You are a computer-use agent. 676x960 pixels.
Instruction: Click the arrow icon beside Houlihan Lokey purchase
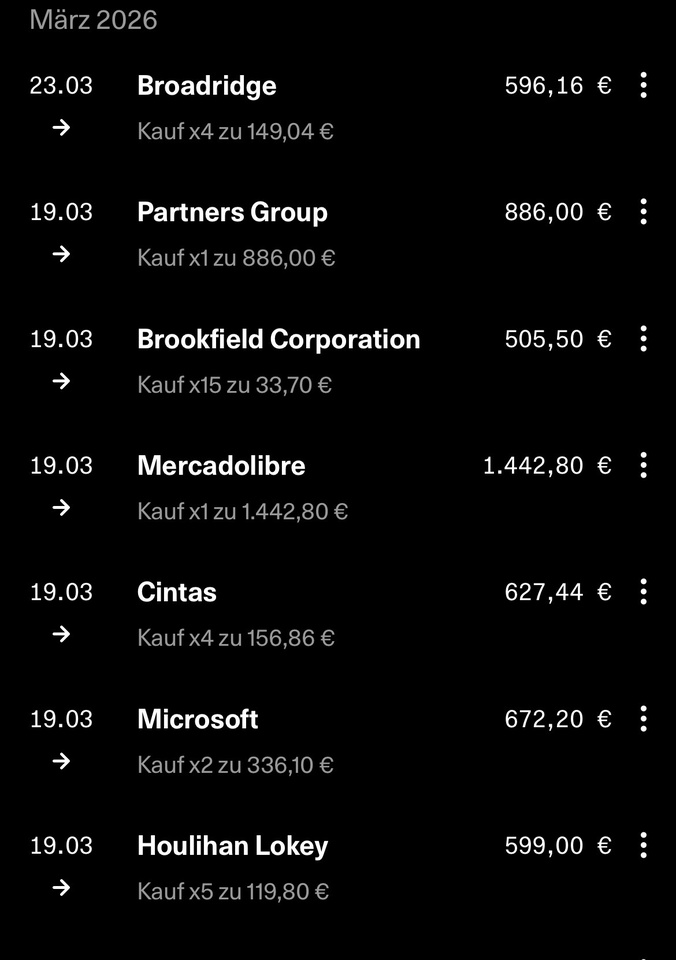pyautogui.click(x=61, y=888)
